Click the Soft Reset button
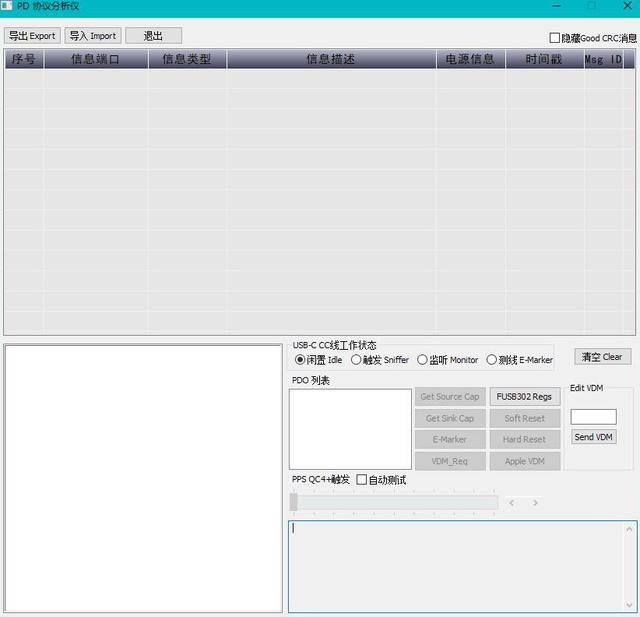The image size is (640, 617). pos(524,418)
